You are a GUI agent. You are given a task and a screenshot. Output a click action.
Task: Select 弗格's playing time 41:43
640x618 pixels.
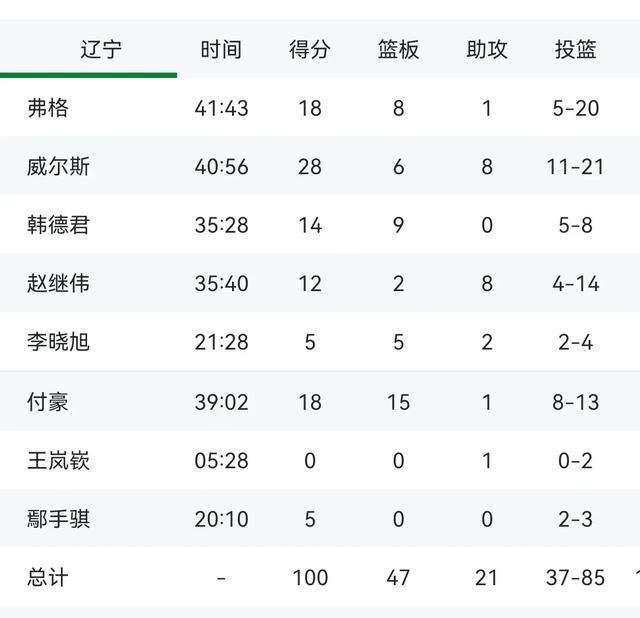coord(221,108)
